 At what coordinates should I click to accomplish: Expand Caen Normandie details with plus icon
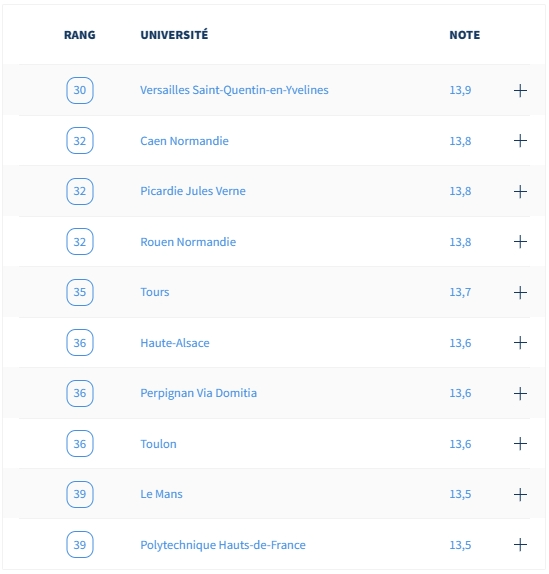pos(520,141)
